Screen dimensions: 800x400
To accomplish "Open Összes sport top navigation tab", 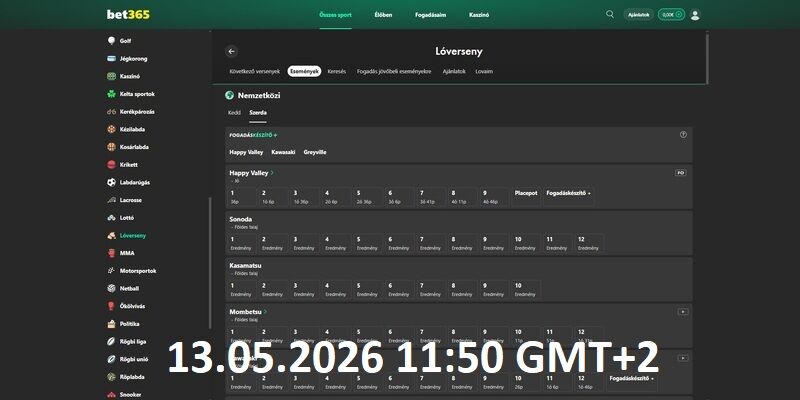I will 335,15.
